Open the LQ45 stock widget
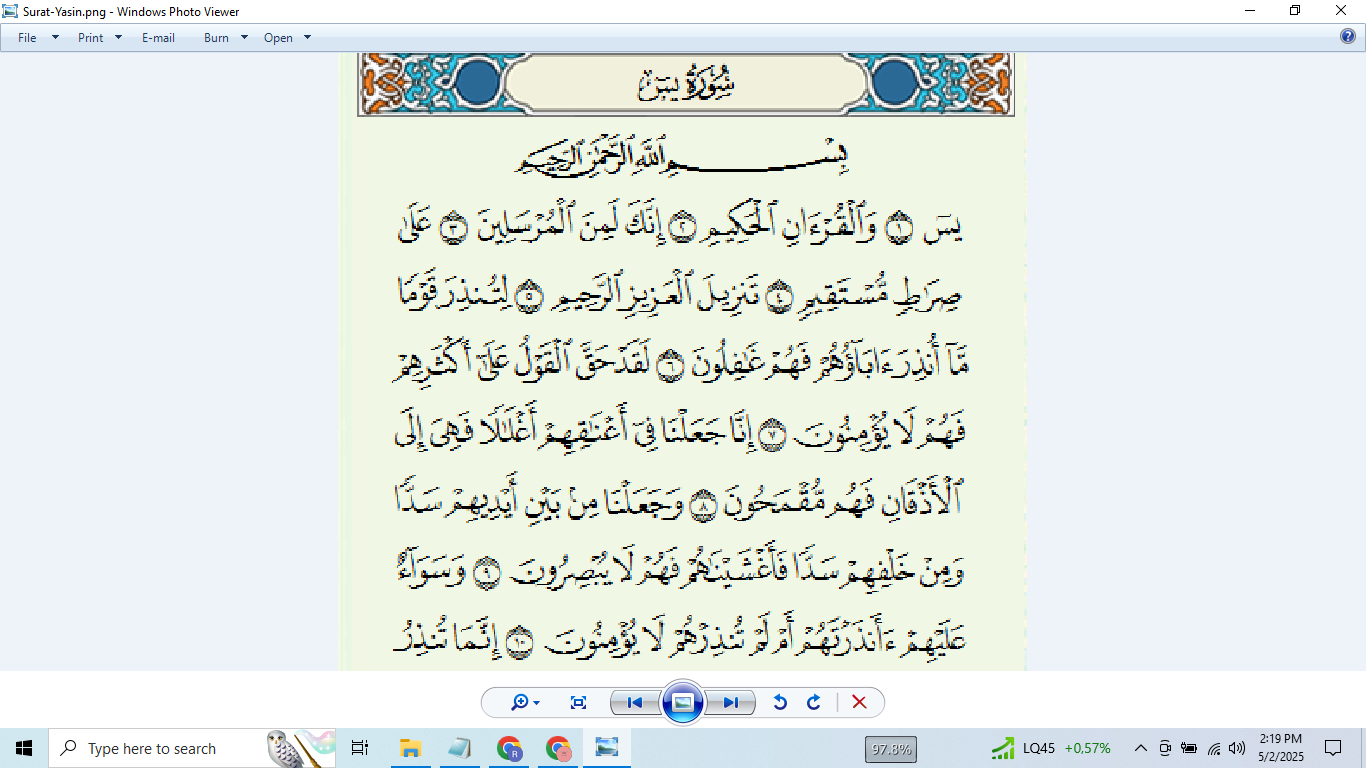This screenshot has height=768, width=1366. pyautogui.click(x=1051, y=748)
